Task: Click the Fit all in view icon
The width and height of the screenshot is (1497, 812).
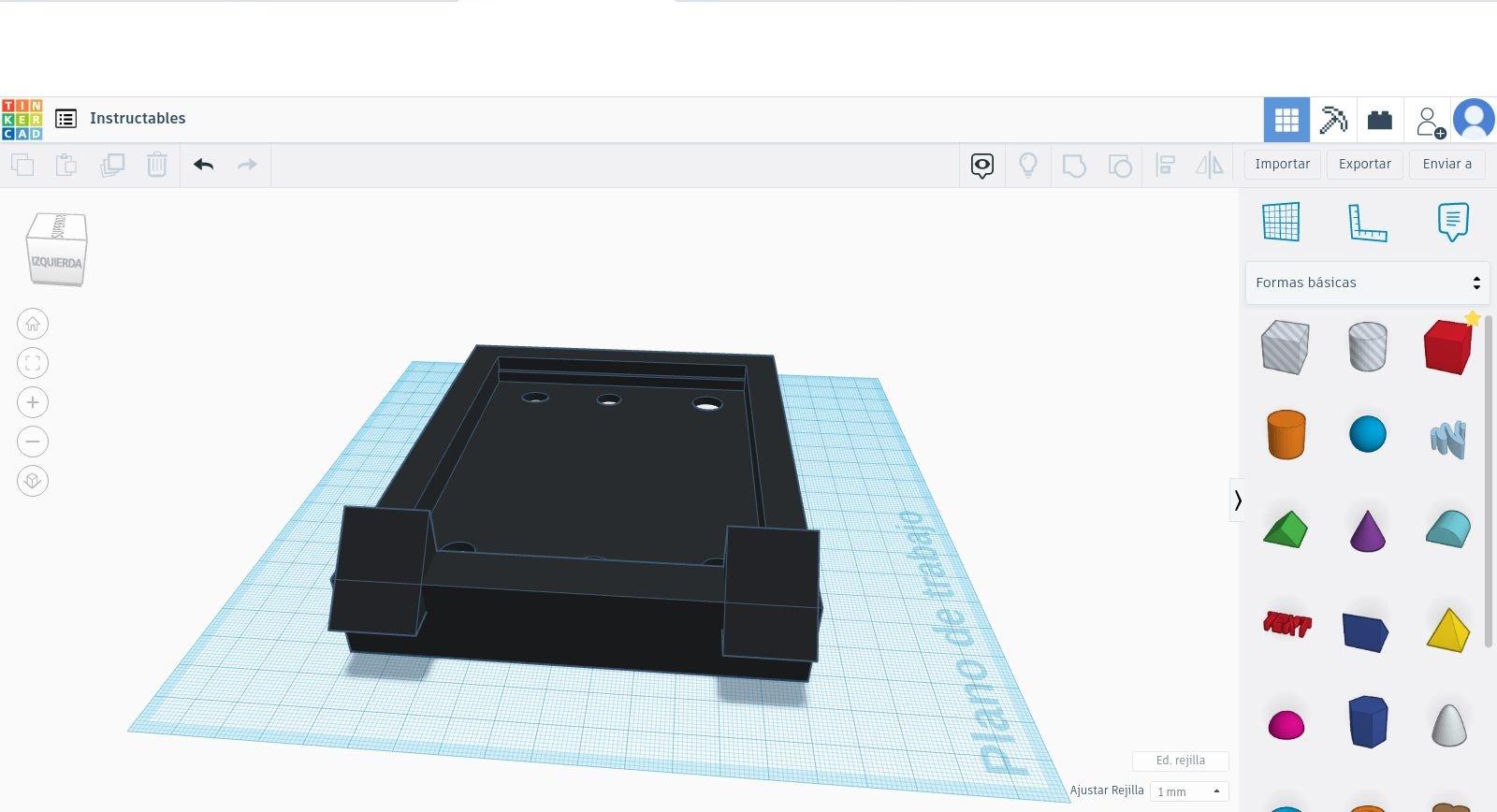Action: coord(33,363)
